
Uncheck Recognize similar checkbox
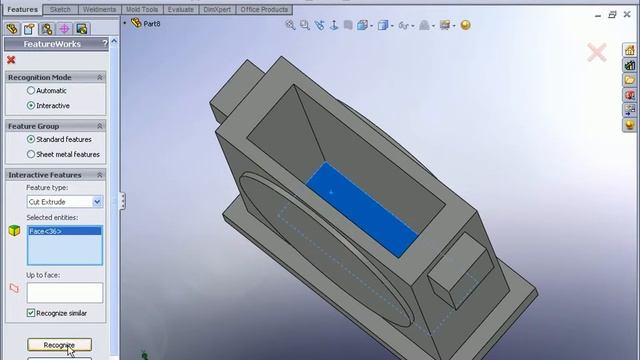pyautogui.click(x=31, y=313)
